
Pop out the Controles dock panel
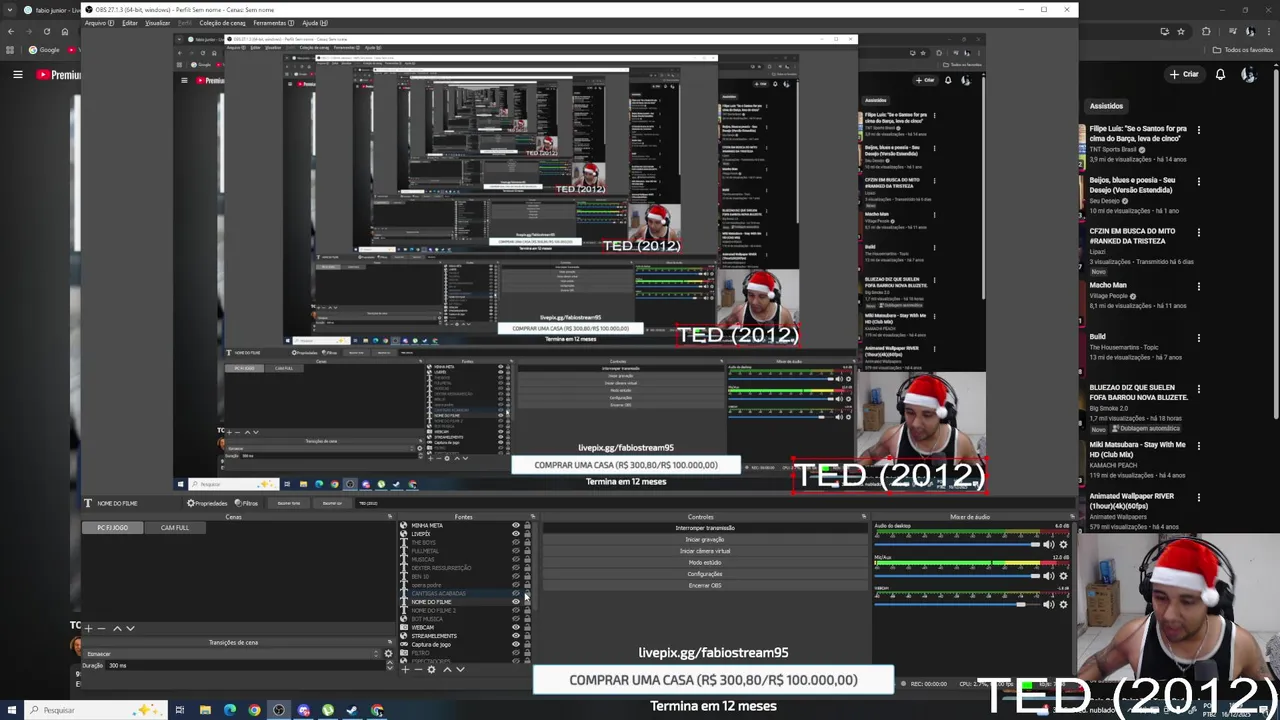point(863,517)
